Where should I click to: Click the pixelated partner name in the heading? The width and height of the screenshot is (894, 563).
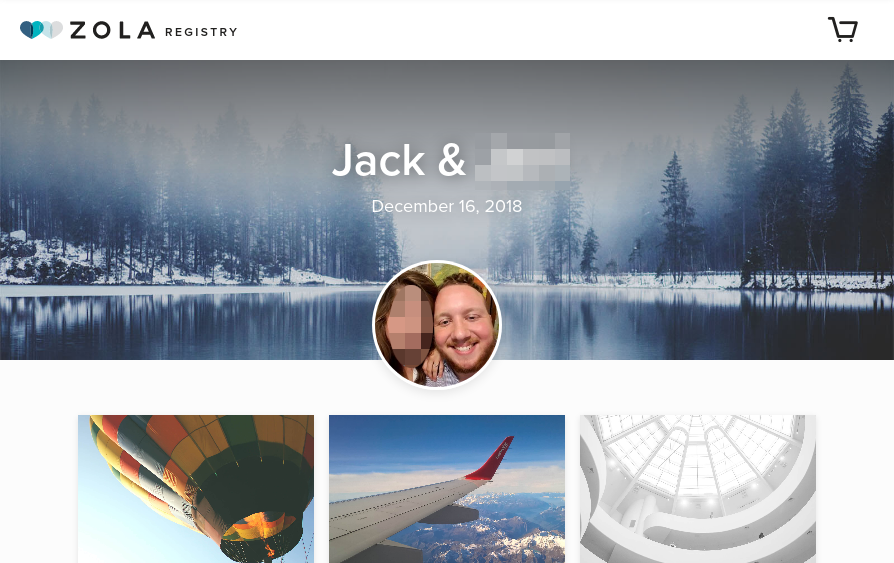coord(522,157)
